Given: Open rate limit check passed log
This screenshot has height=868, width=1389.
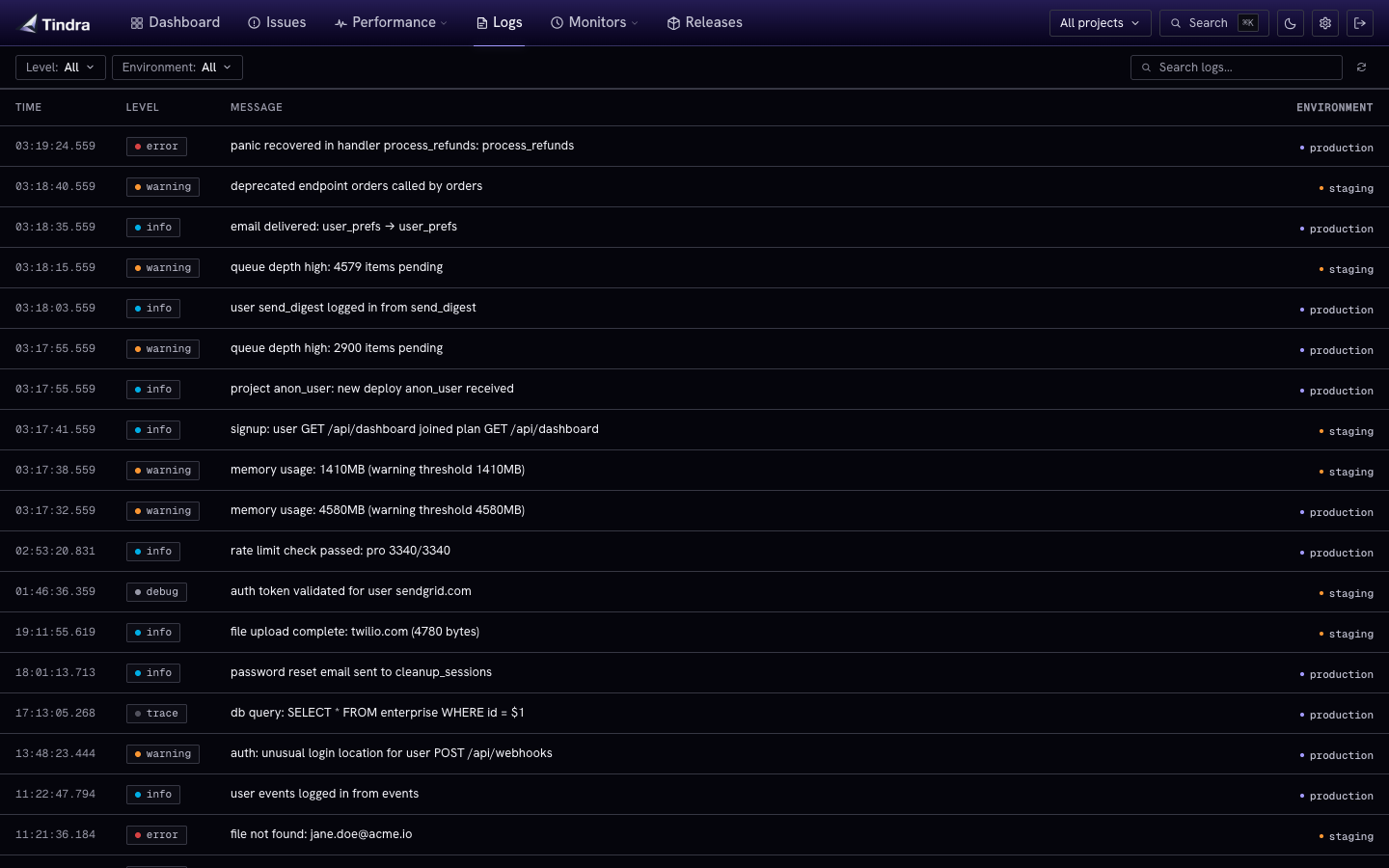Looking at the screenshot, I should [340, 551].
